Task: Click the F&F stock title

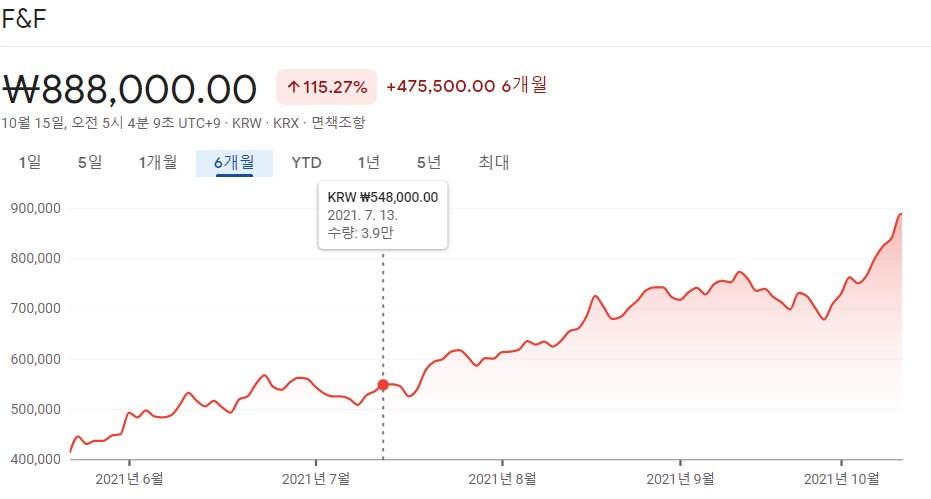Action: point(23,17)
